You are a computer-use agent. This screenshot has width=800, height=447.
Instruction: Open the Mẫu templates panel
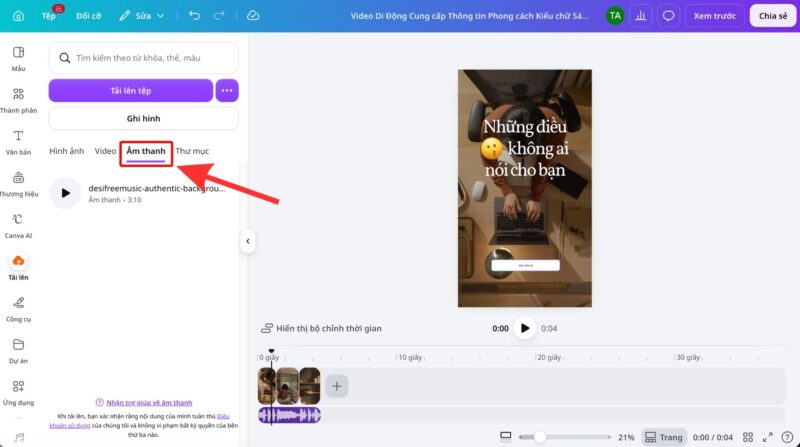(x=18, y=59)
